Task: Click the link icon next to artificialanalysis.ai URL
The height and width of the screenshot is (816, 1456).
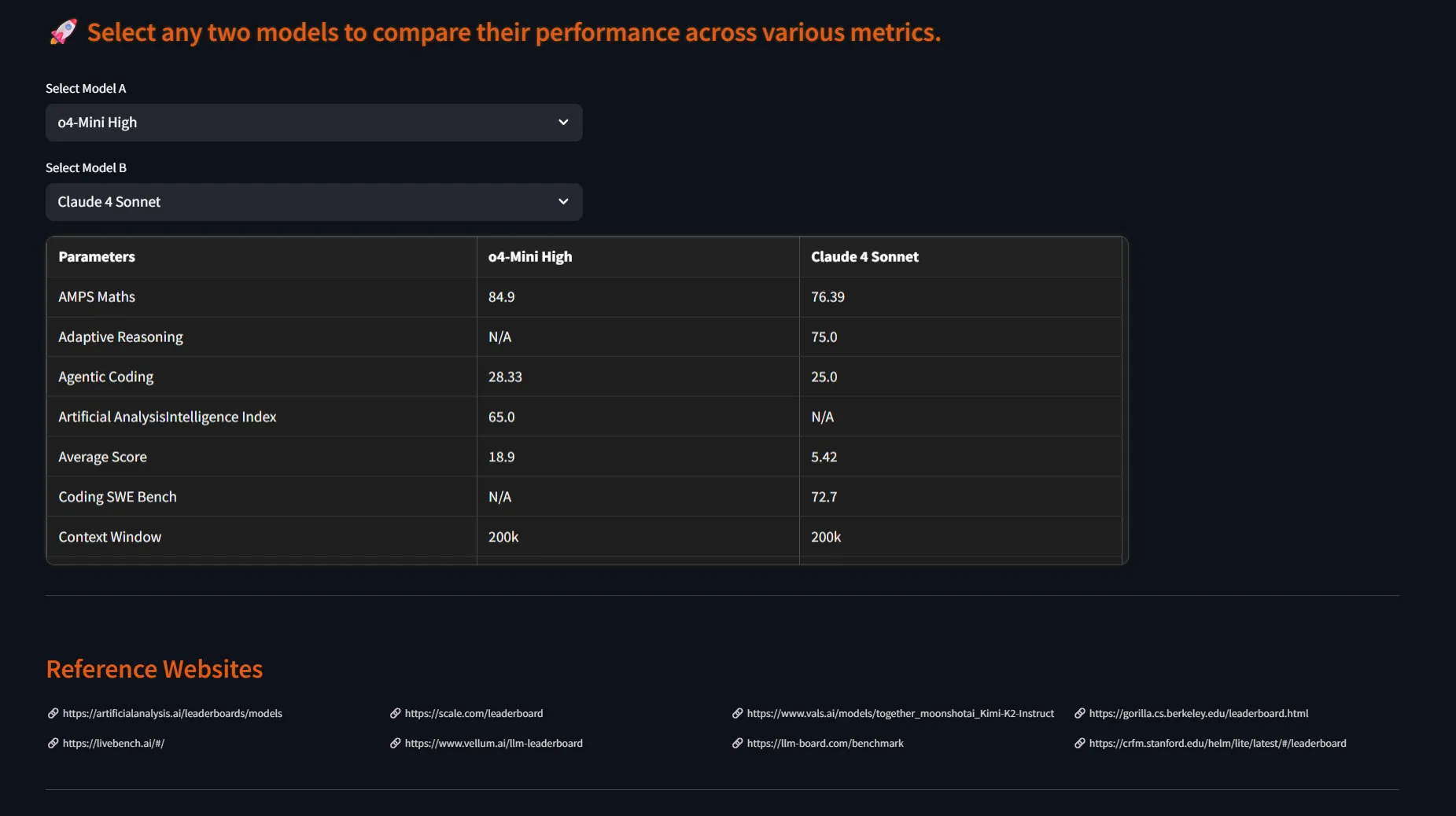Action: click(x=53, y=714)
